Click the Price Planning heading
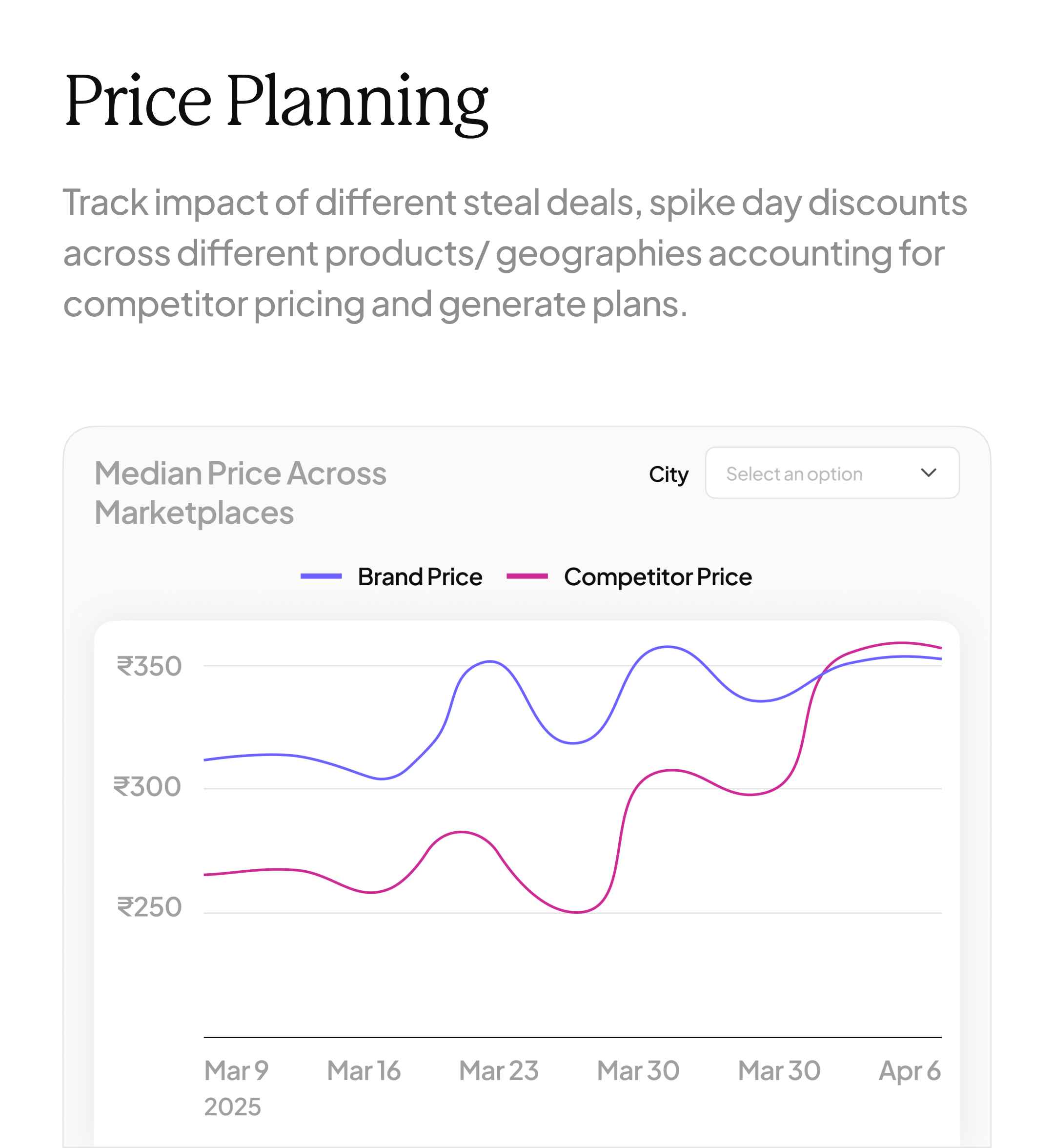The width and height of the screenshot is (1054, 1148). point(277,101)
